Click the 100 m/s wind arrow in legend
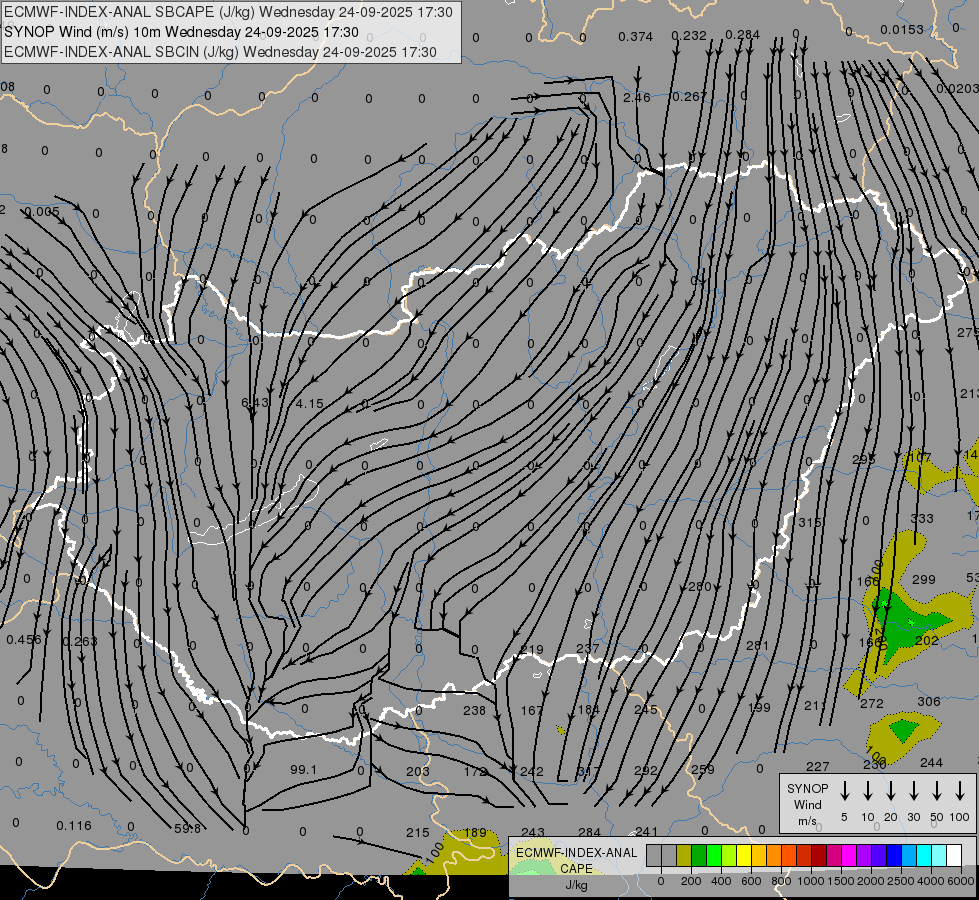 click(960, 790)
